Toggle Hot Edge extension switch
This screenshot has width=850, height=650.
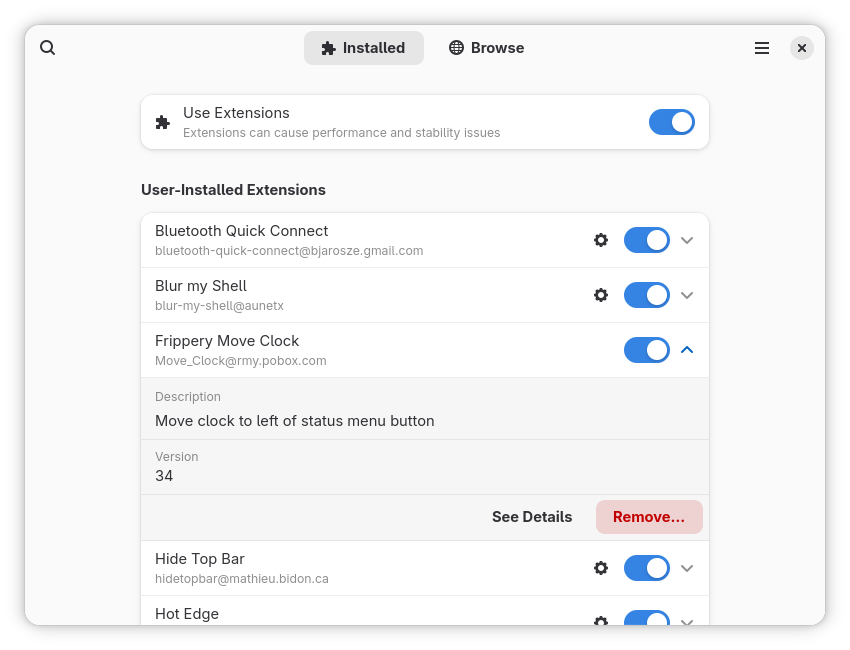pyautogui.click(x=646, y=622)
